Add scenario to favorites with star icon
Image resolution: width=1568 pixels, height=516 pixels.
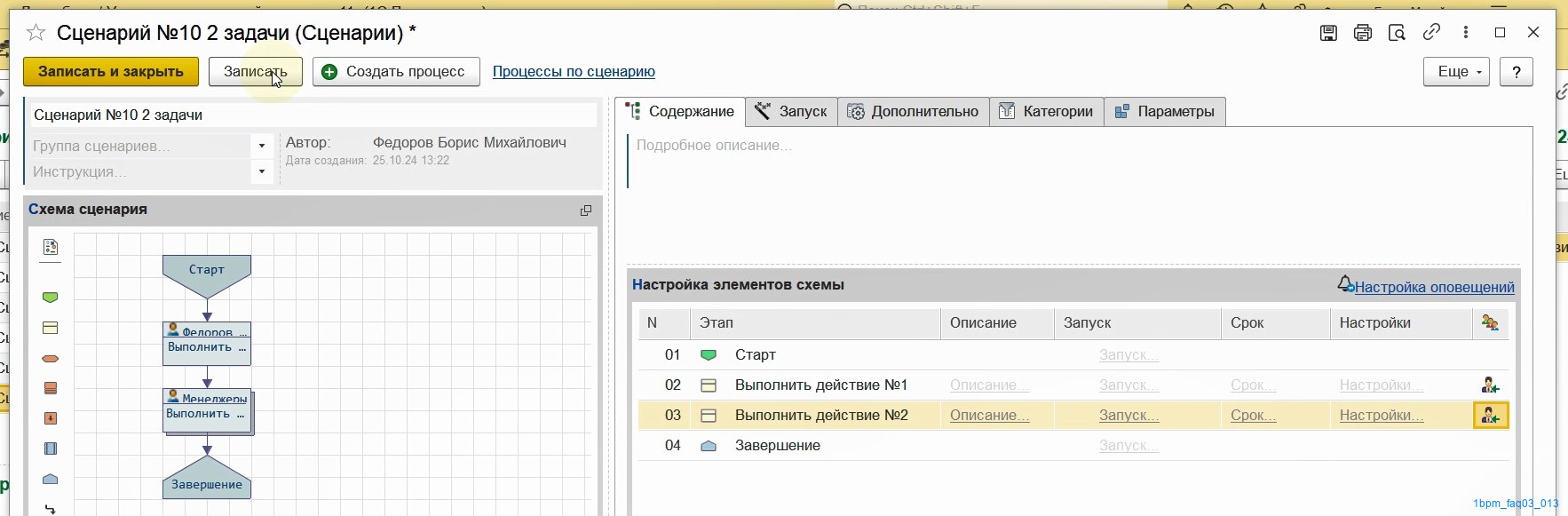(x=36, y=33)
